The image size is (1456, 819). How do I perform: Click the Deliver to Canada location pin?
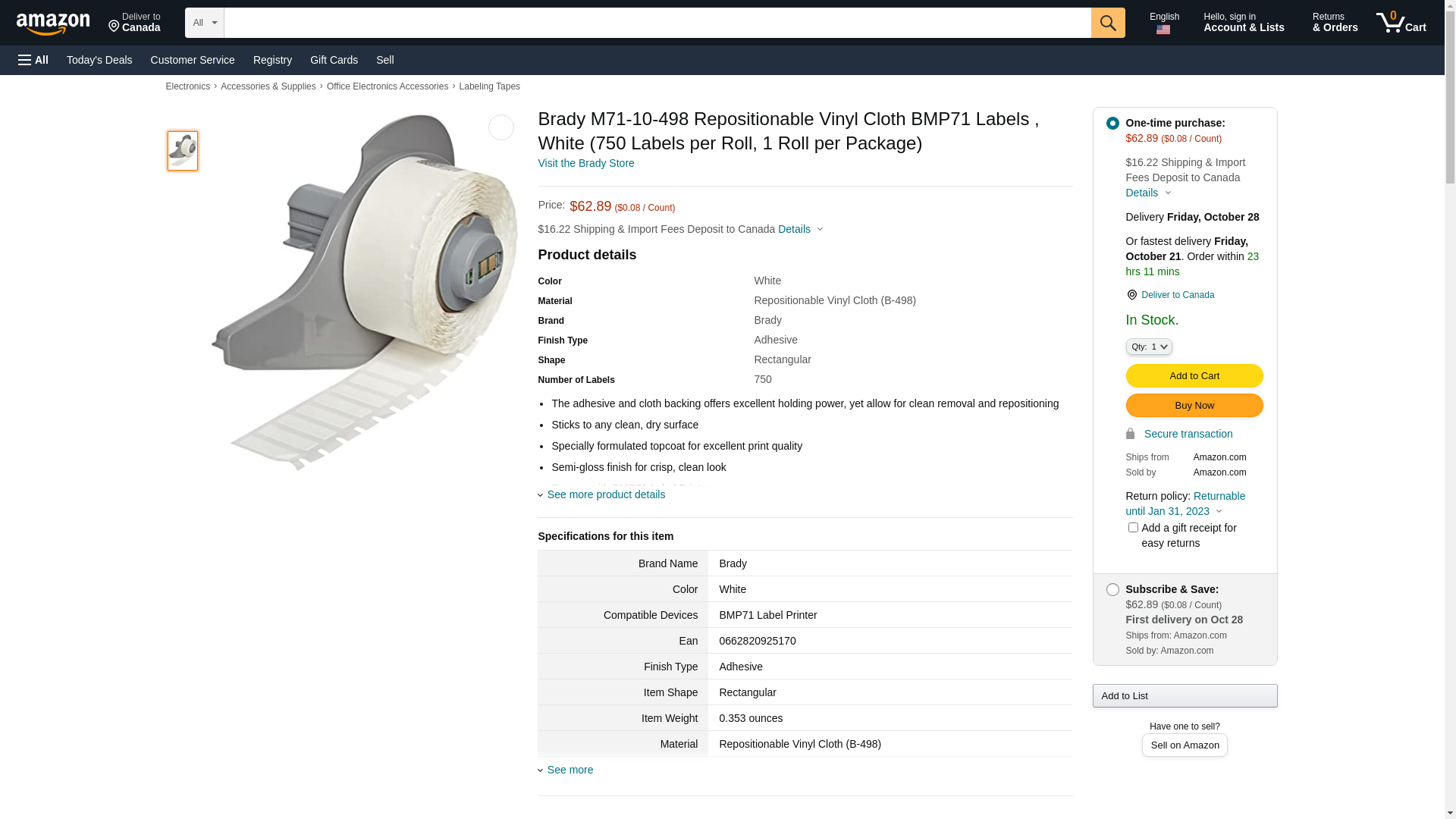(1131, 295)
